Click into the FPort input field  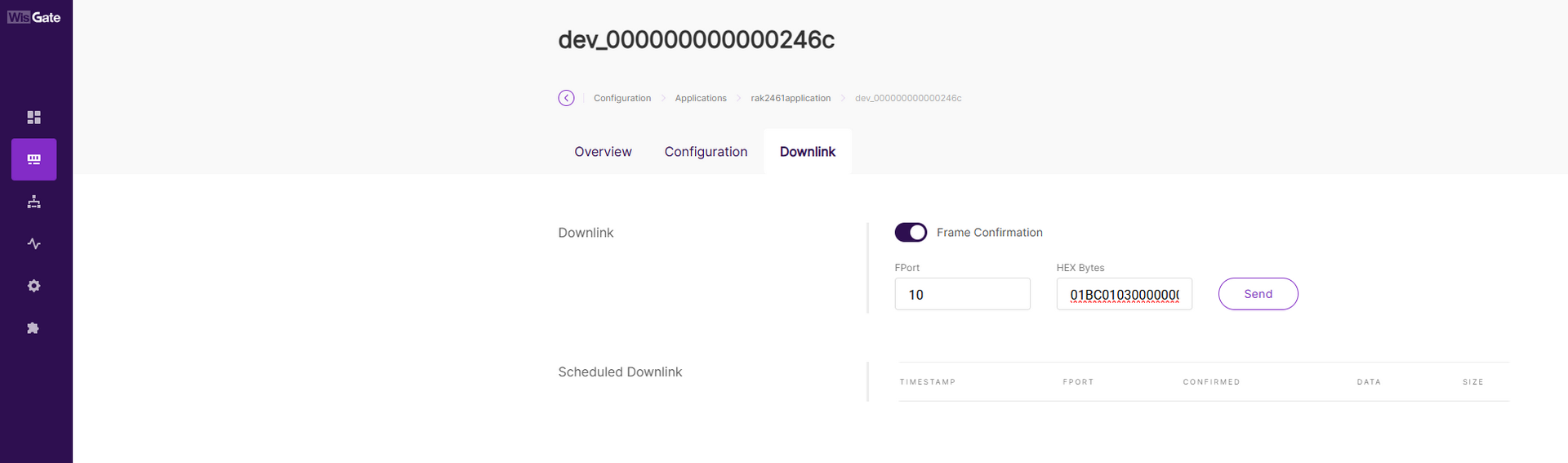[x=962, y=294]
